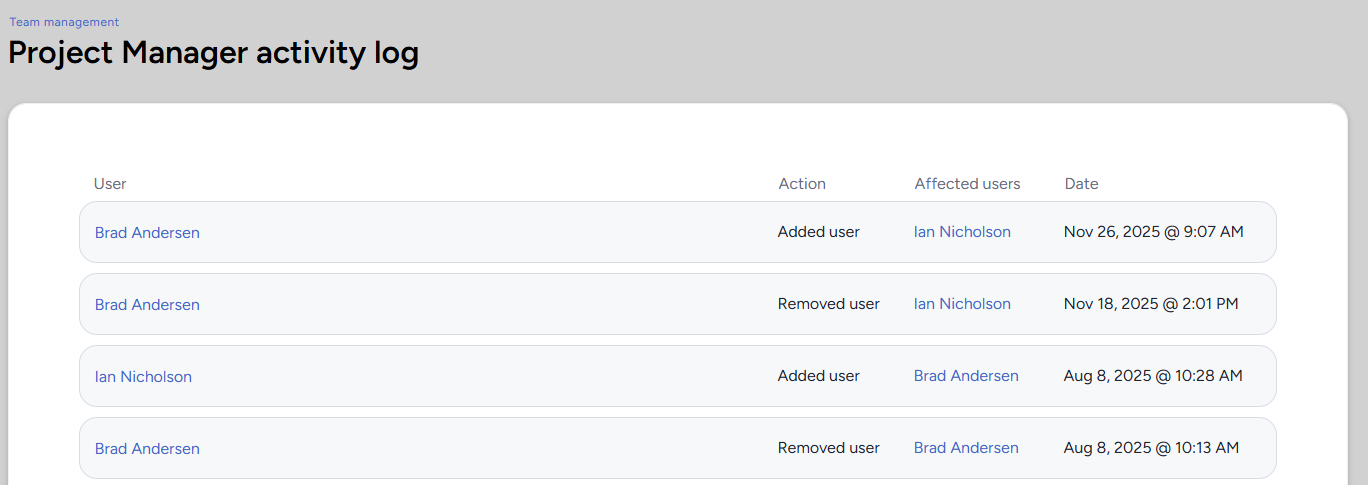Click the User column header
This screenshot has height=485, width=1368.
pyautogui.click(x=110, y=184)
